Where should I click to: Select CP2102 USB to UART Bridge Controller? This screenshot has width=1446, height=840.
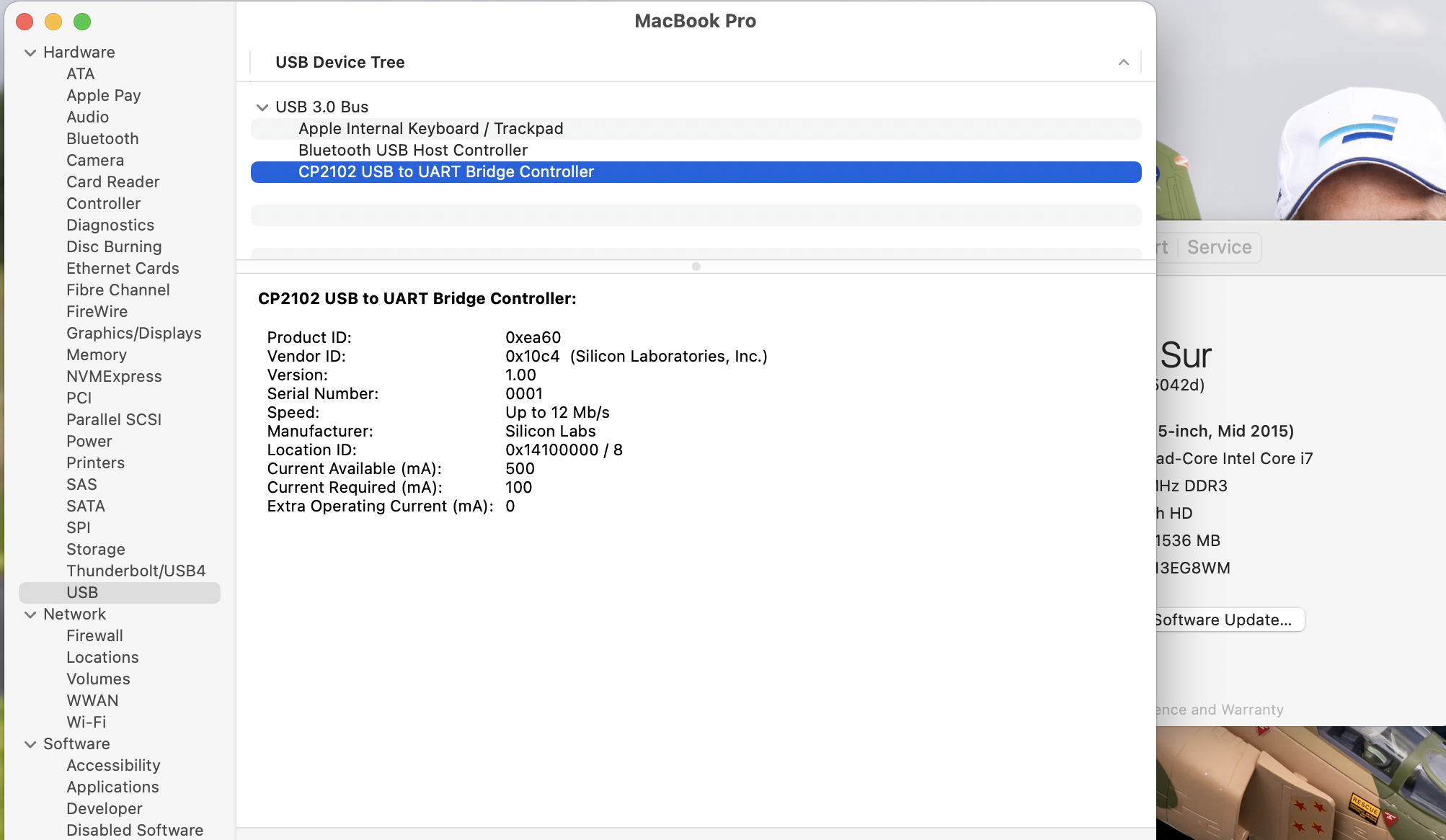pyautogui.click(x=445, y=172)
